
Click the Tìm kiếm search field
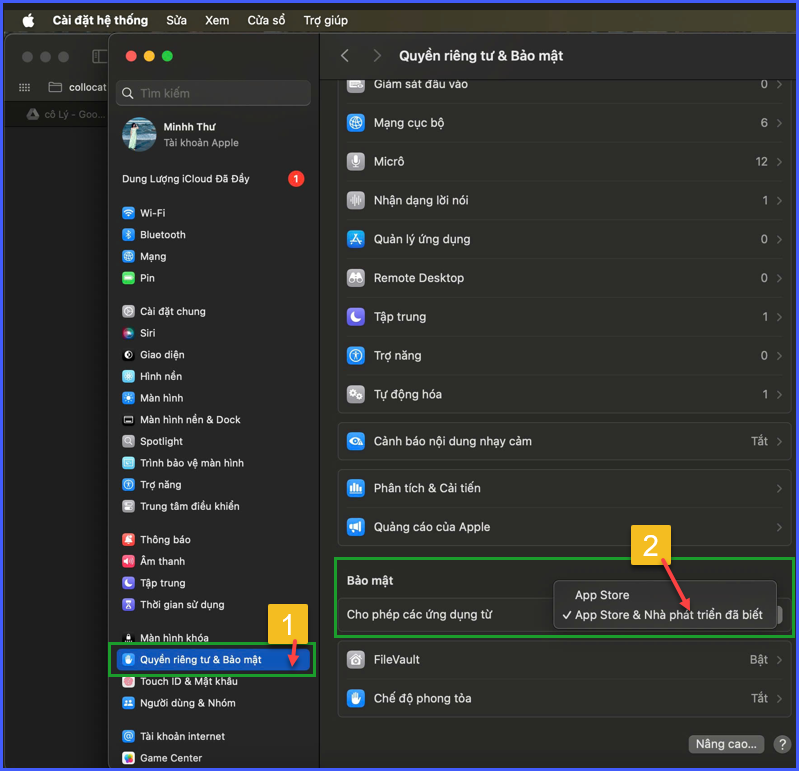point(214,93)
